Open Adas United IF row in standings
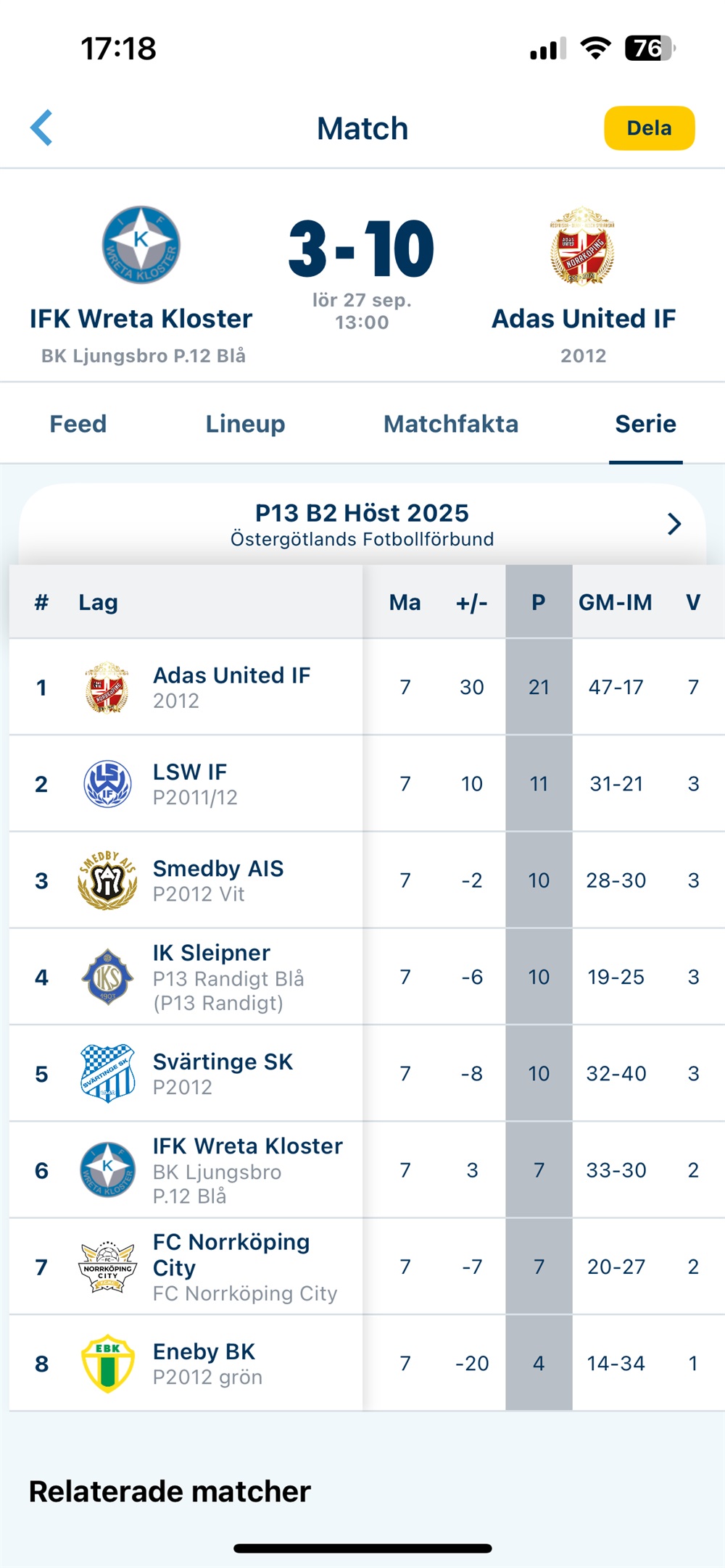 click(x=231, y=686)
